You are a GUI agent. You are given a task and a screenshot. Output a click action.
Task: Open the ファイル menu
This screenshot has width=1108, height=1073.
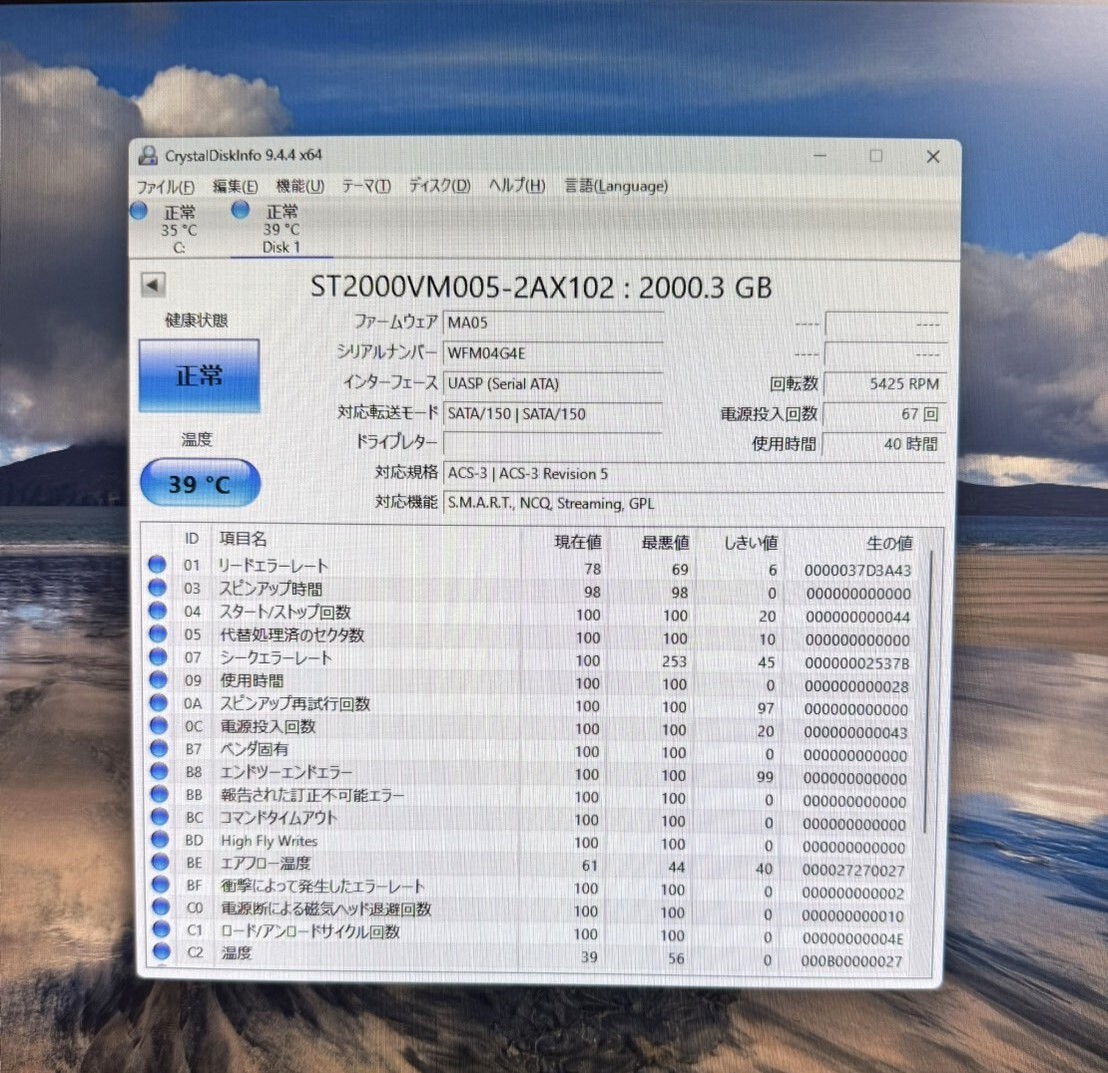[164, 186]
